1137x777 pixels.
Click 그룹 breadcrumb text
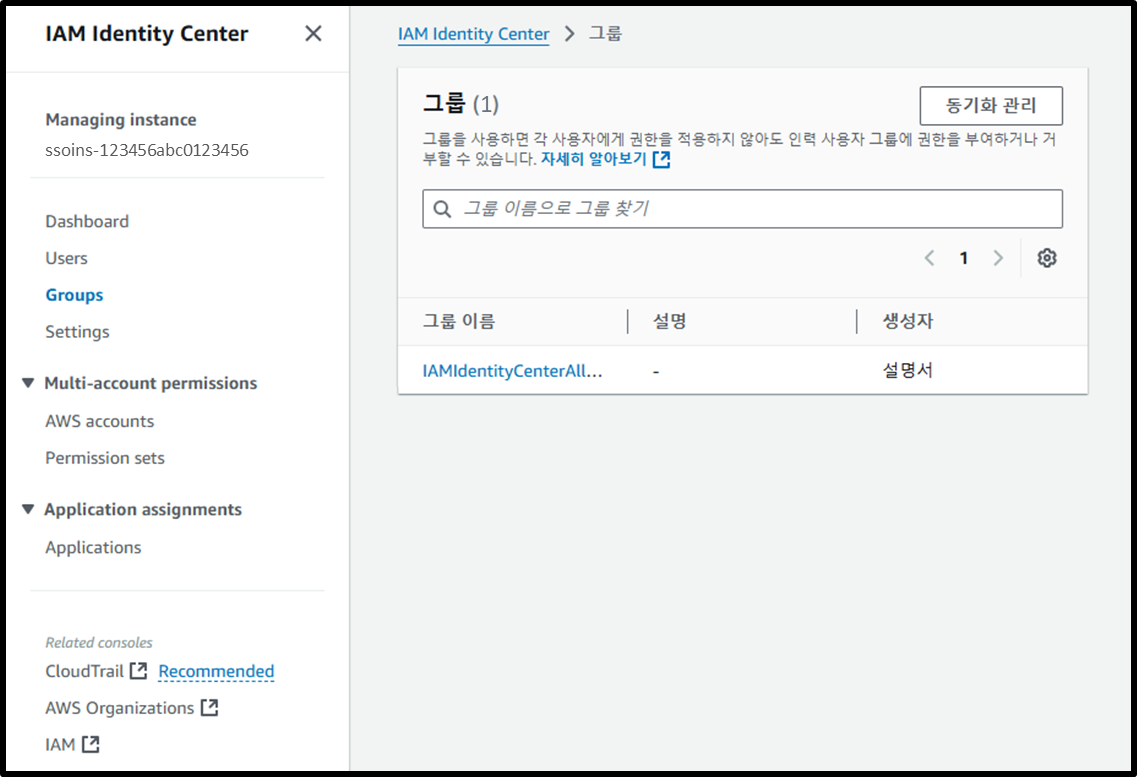click(x=605, y=33)
